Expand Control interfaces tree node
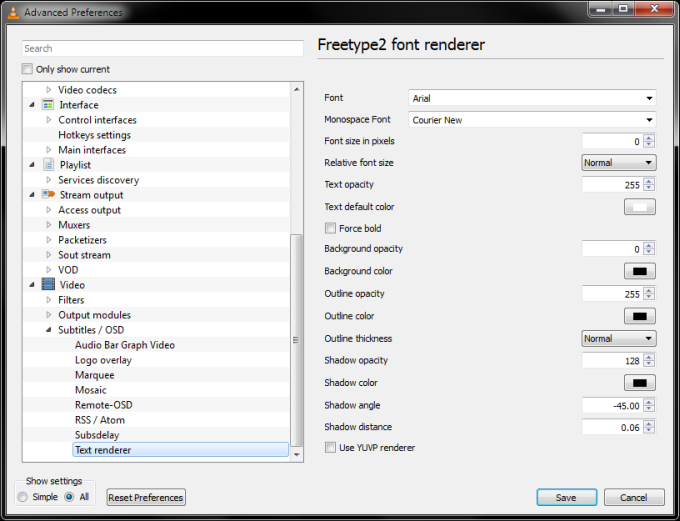This screenshot has width=680, height=521. pyautogui.click(x=49, y=120)
